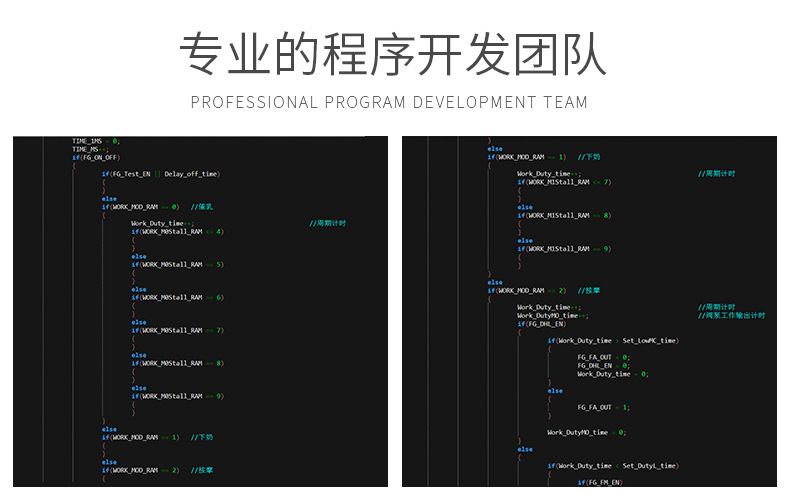Click the WORK_M0Stall_RAM <= 4 condition

coord(177,232)
